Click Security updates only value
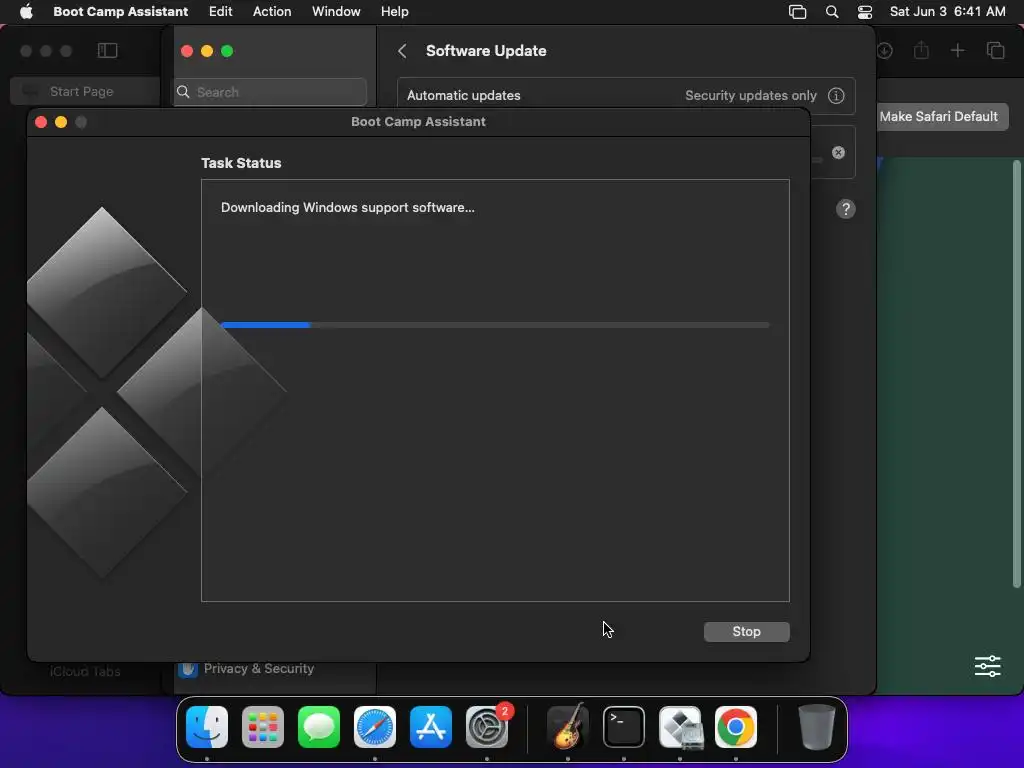1024x768 pixels. 750,95
